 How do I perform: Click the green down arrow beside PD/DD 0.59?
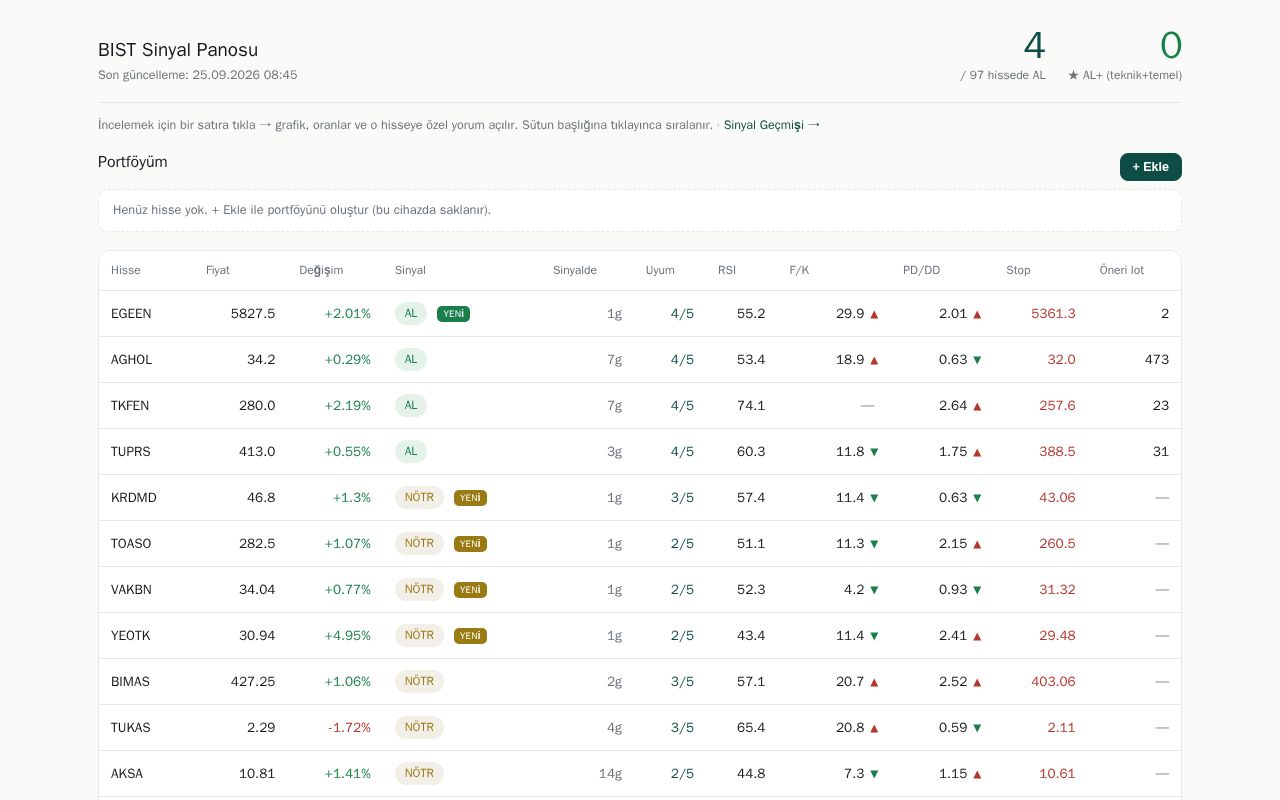[977, 728]
